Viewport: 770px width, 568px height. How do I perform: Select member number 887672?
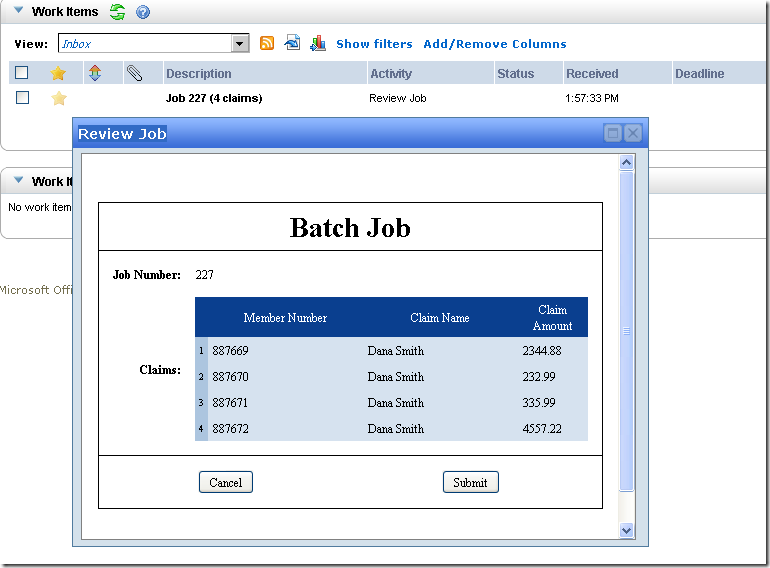point(230,429)
